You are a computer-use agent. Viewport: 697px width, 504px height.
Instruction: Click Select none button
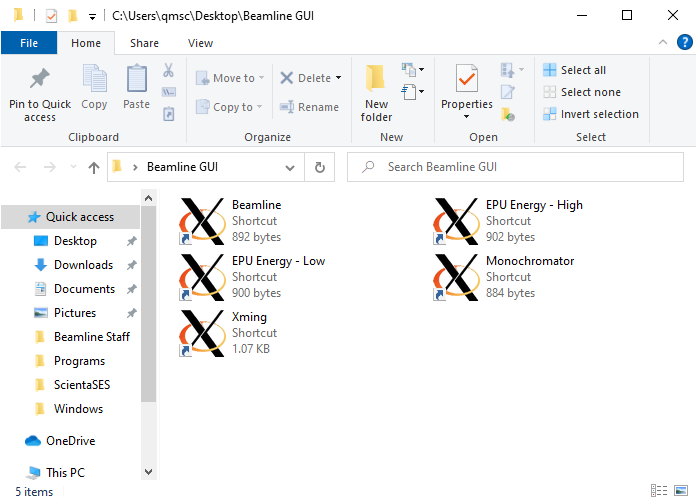tap(581, 92)
